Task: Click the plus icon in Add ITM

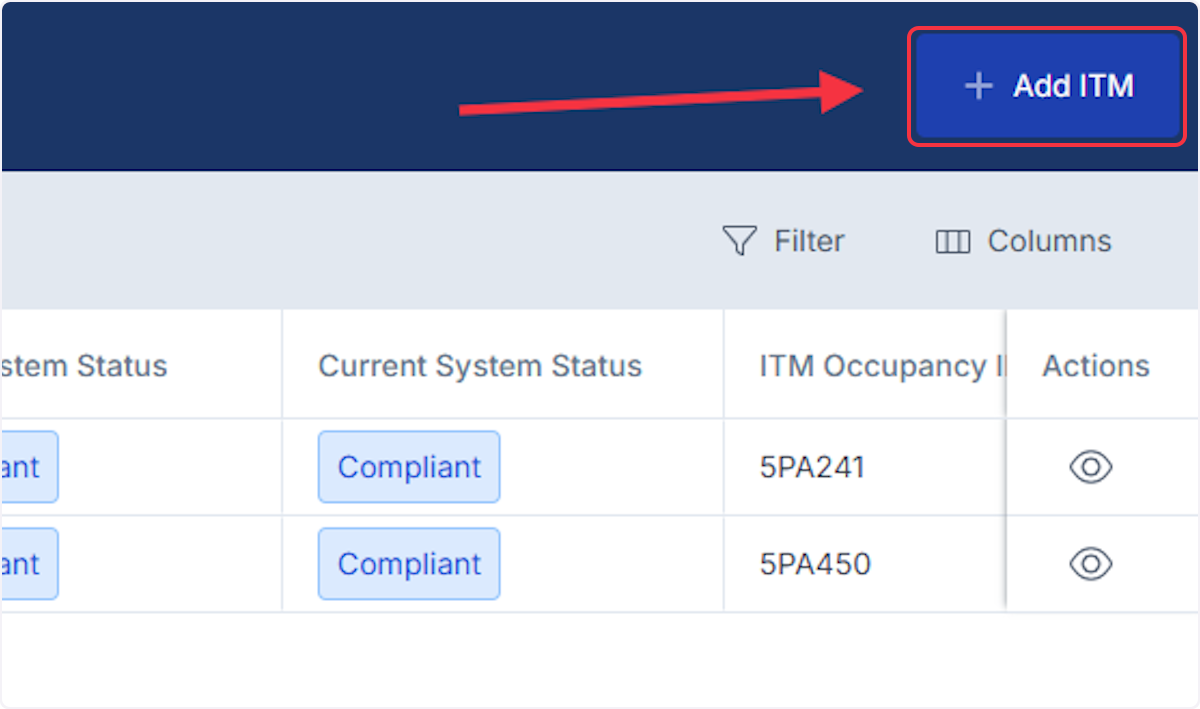Action: (x=978, y=86)
